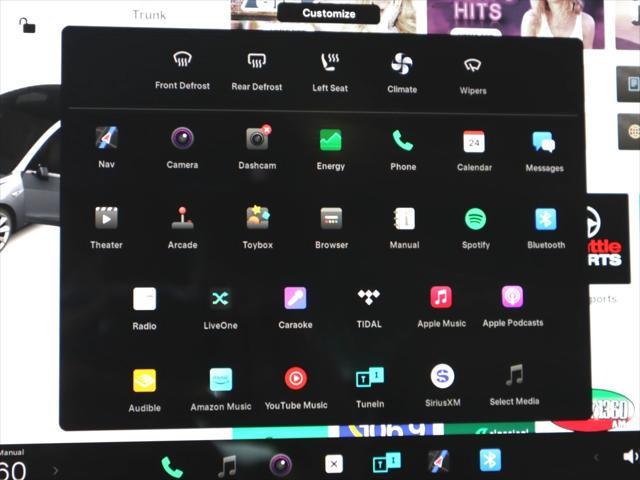The image size is (640, 480).
Task: Tap the camera icon in bottom dock
Action: [281, 465]
